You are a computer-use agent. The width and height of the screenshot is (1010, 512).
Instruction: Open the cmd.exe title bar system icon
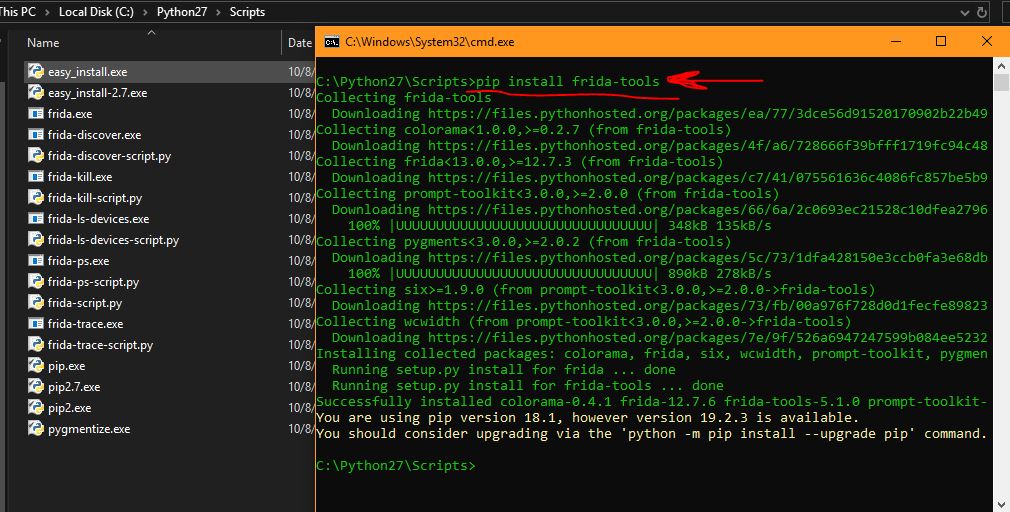(x=332, y=42)
